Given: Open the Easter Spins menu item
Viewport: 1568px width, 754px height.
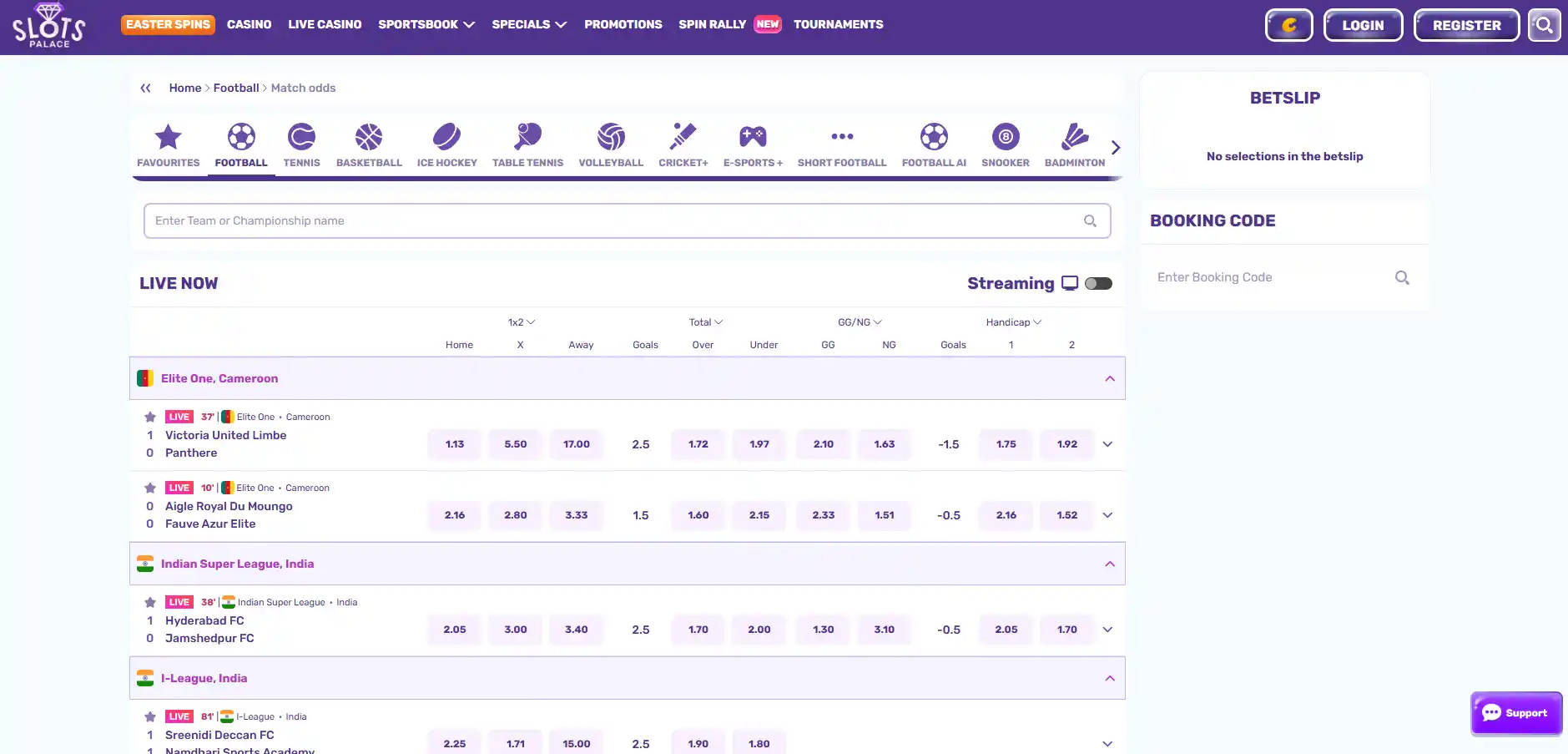Looking at the screenshot, I should click(x=168, y=25).
